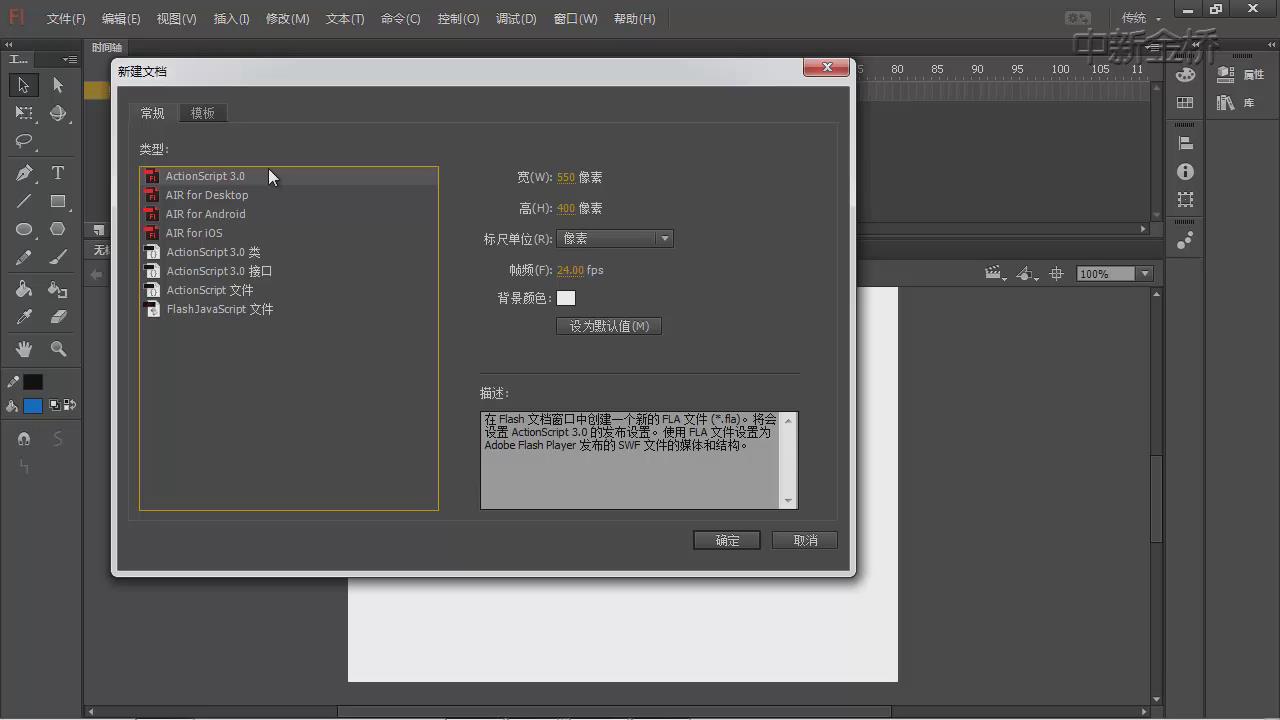1280x720 pixels.
Task: Open the 属性 properties panel
Action: point(1241,75)
